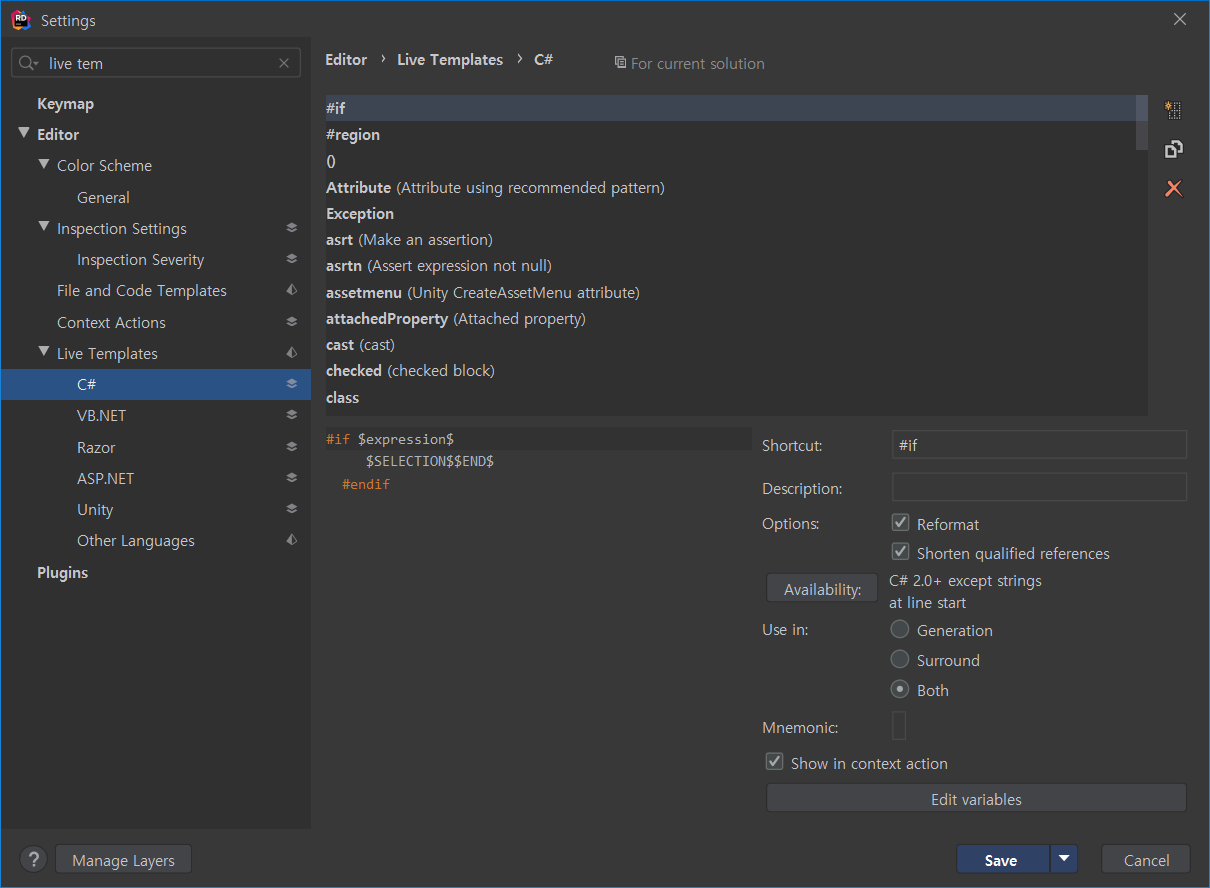Select the cast template row

731,344
